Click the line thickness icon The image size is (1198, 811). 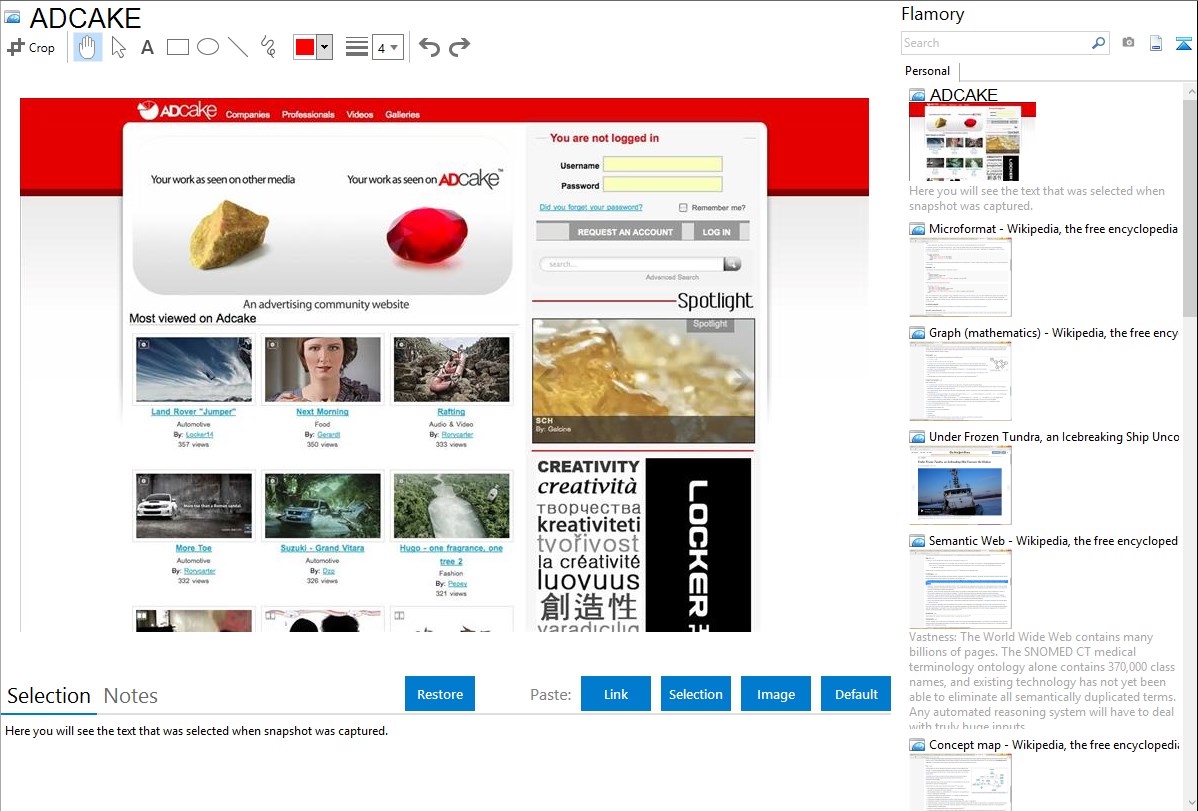point(357,47)
